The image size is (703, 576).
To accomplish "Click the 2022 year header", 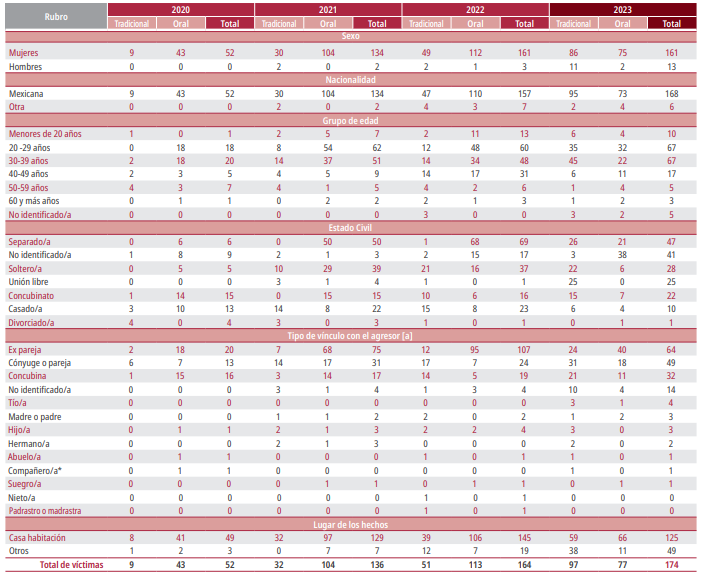I will 475,9.
